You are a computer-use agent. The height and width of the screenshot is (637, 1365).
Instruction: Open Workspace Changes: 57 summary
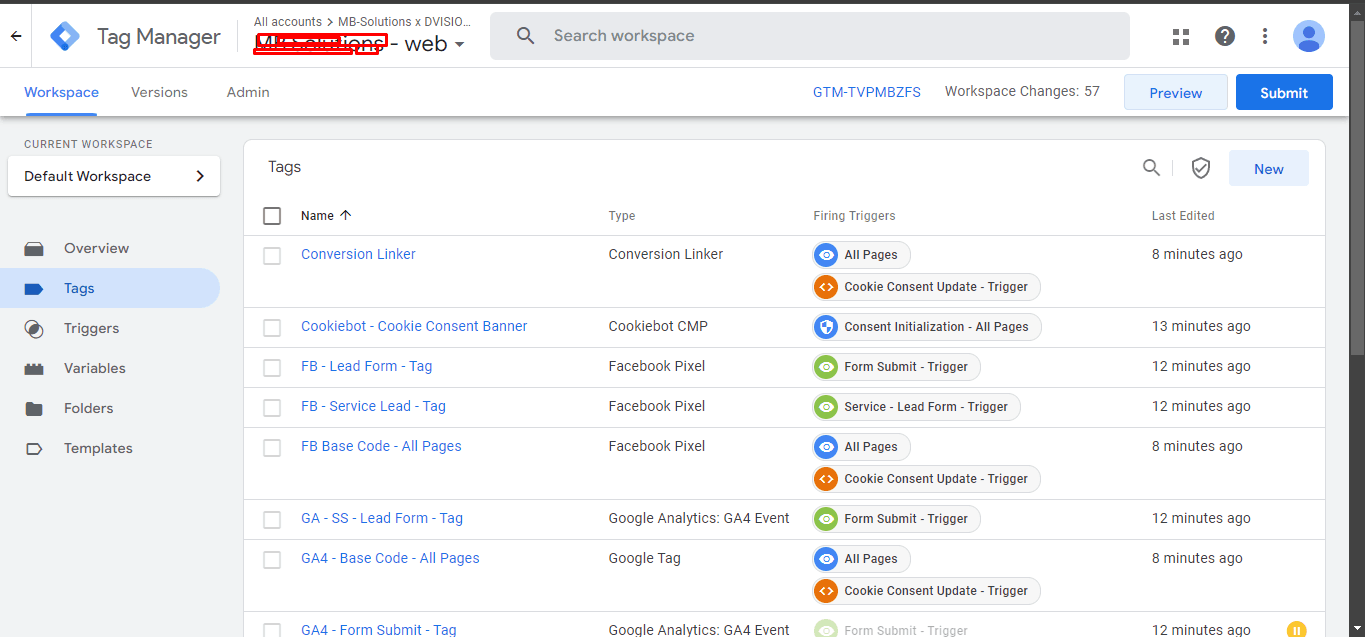pyautogui.click(x=1022, y=92)
